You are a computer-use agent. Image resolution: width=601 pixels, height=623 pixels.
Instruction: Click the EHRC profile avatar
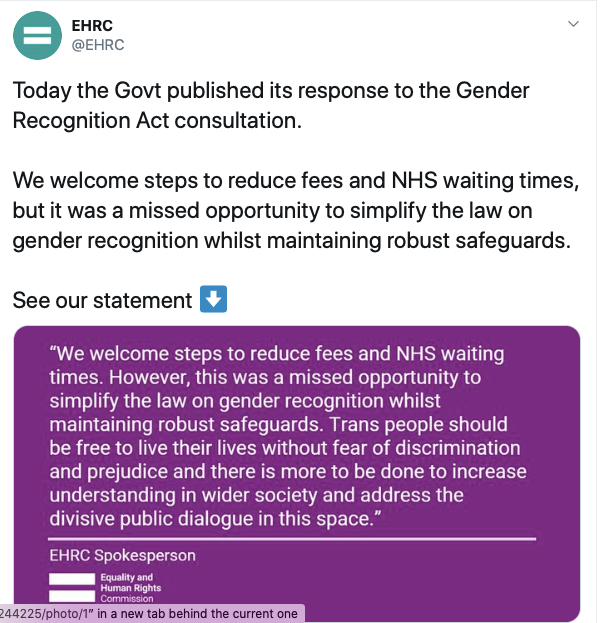click(37, 36)
